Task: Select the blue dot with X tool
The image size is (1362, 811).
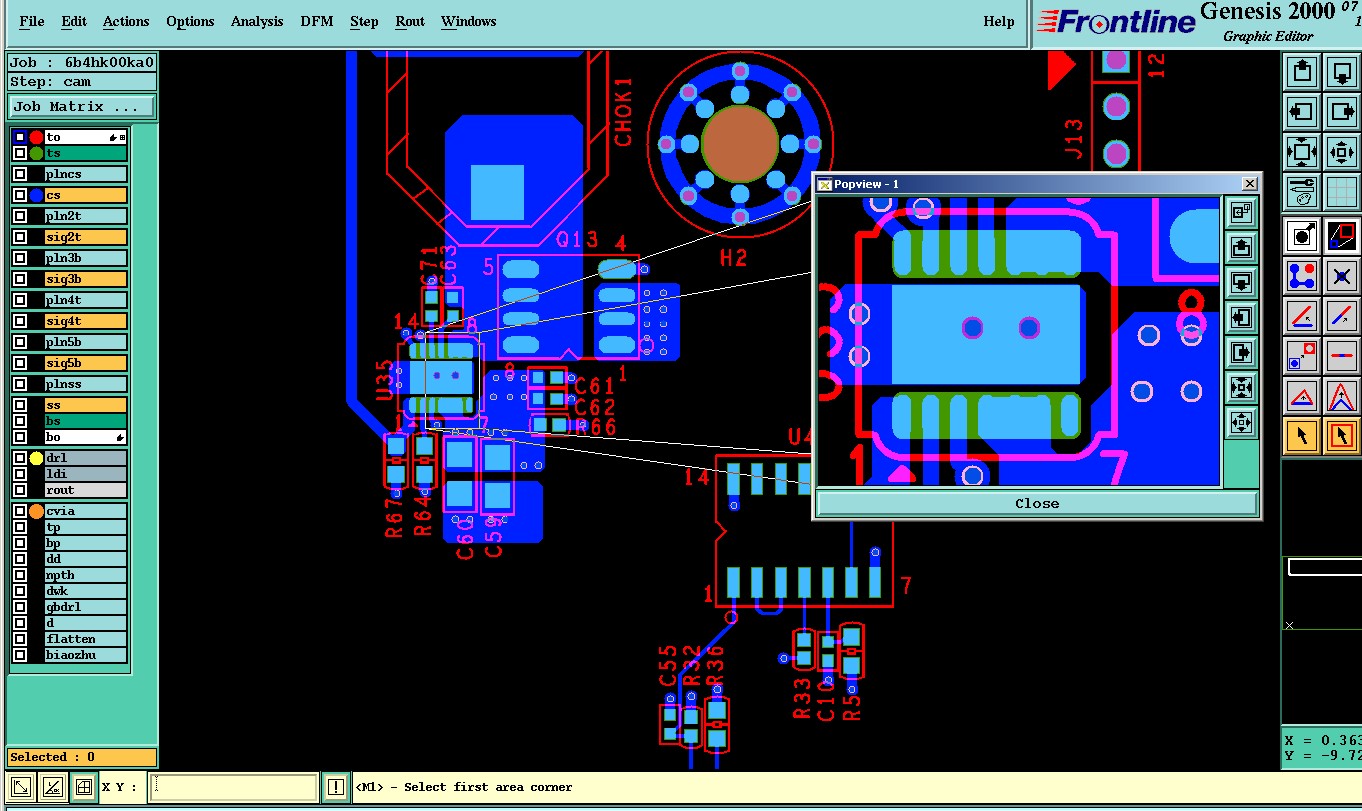Action: tap(1341, 275)
